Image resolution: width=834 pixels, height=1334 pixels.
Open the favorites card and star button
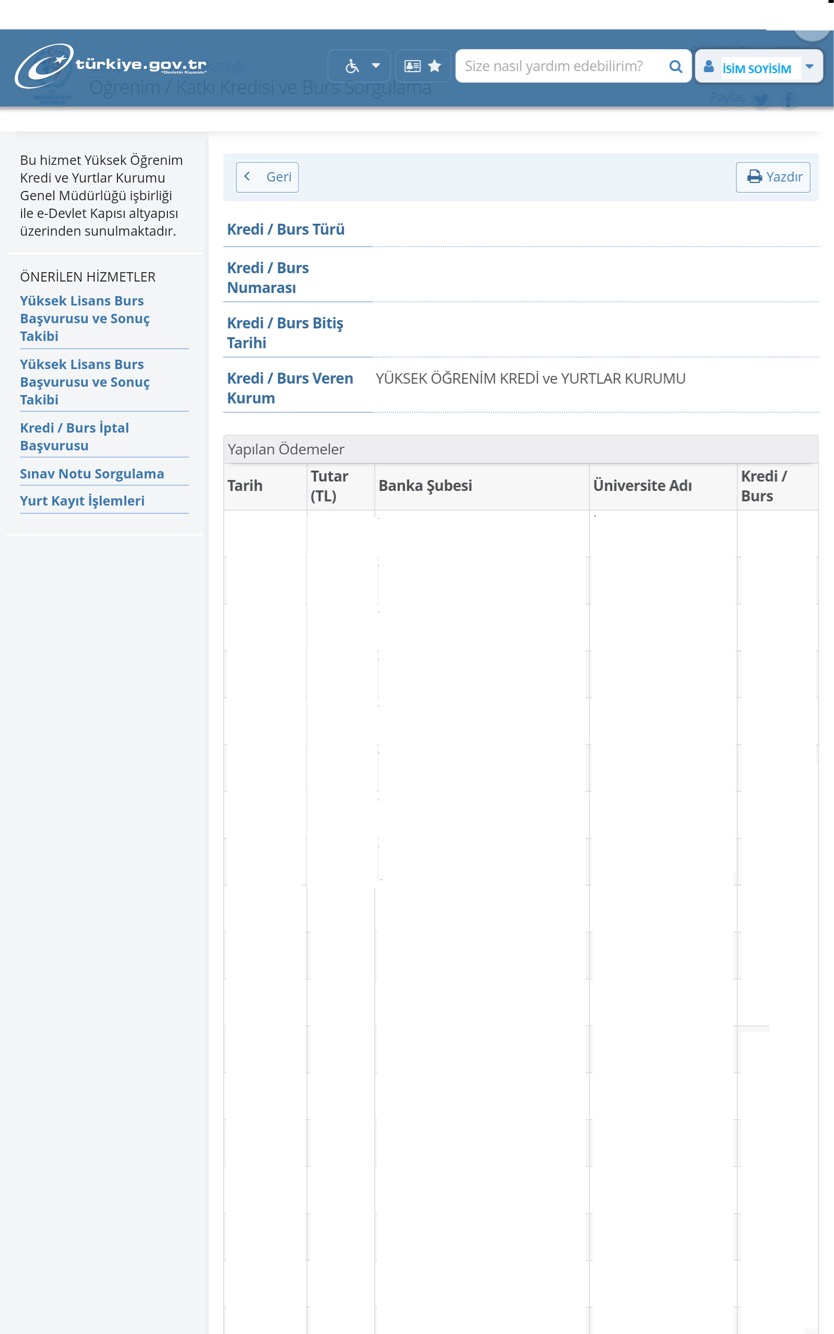423,66
